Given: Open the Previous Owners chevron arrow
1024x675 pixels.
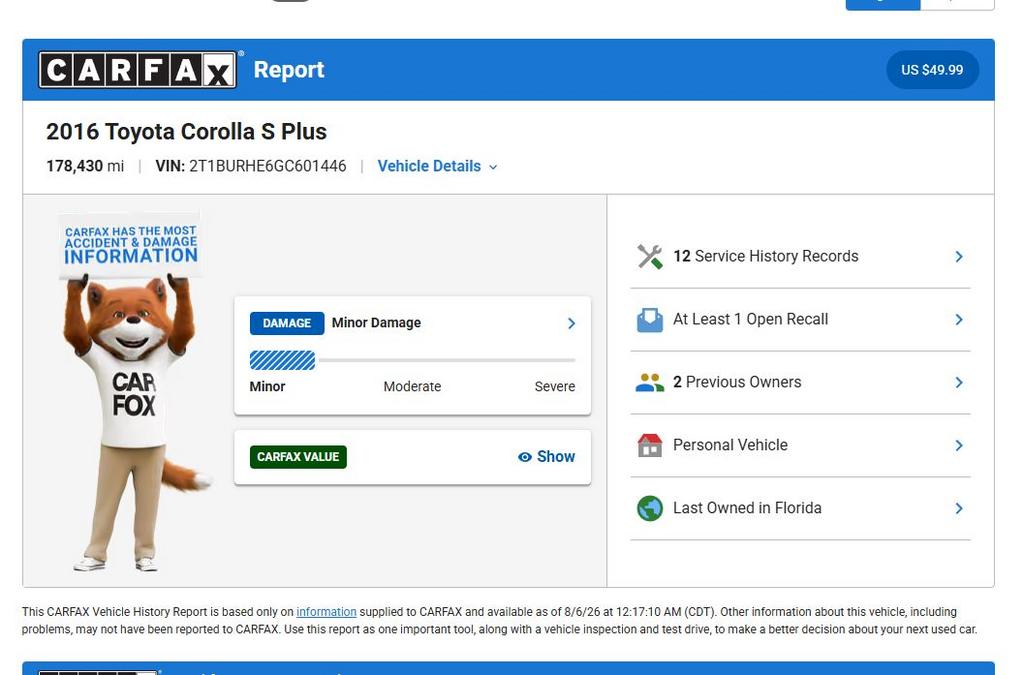Looking at the screenshot, I should (959, 383).
